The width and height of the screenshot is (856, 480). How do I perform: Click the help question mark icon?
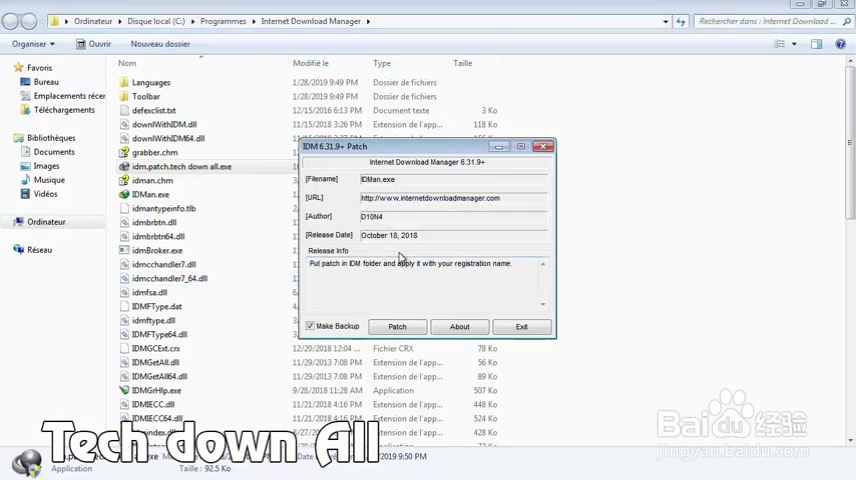[x=840, y=44]
